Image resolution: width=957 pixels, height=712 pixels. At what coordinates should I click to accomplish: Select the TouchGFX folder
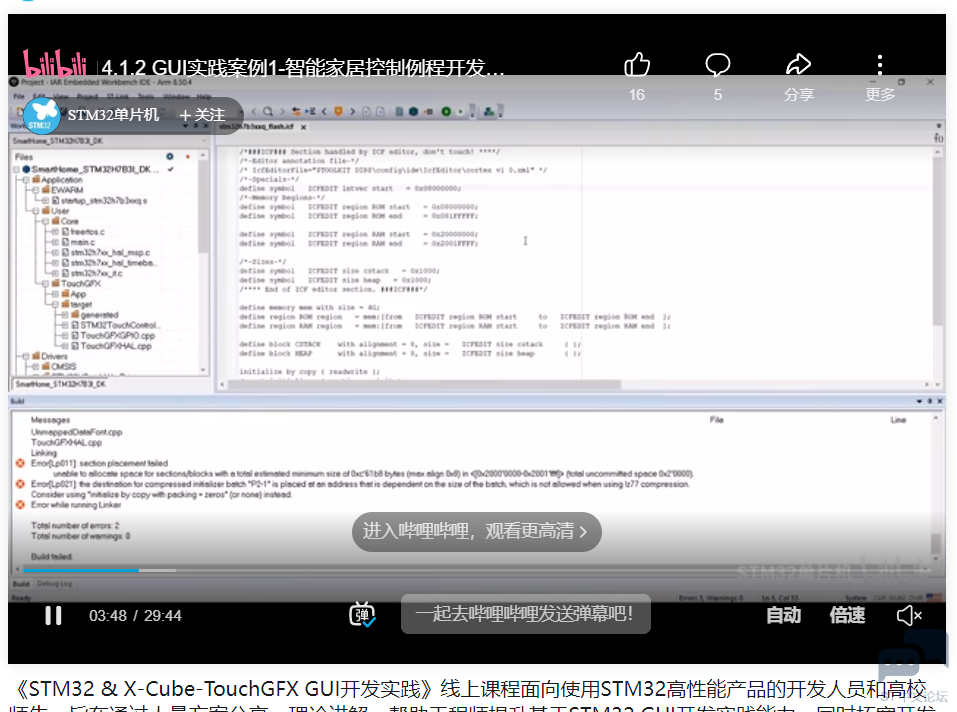tap(76, 284)
